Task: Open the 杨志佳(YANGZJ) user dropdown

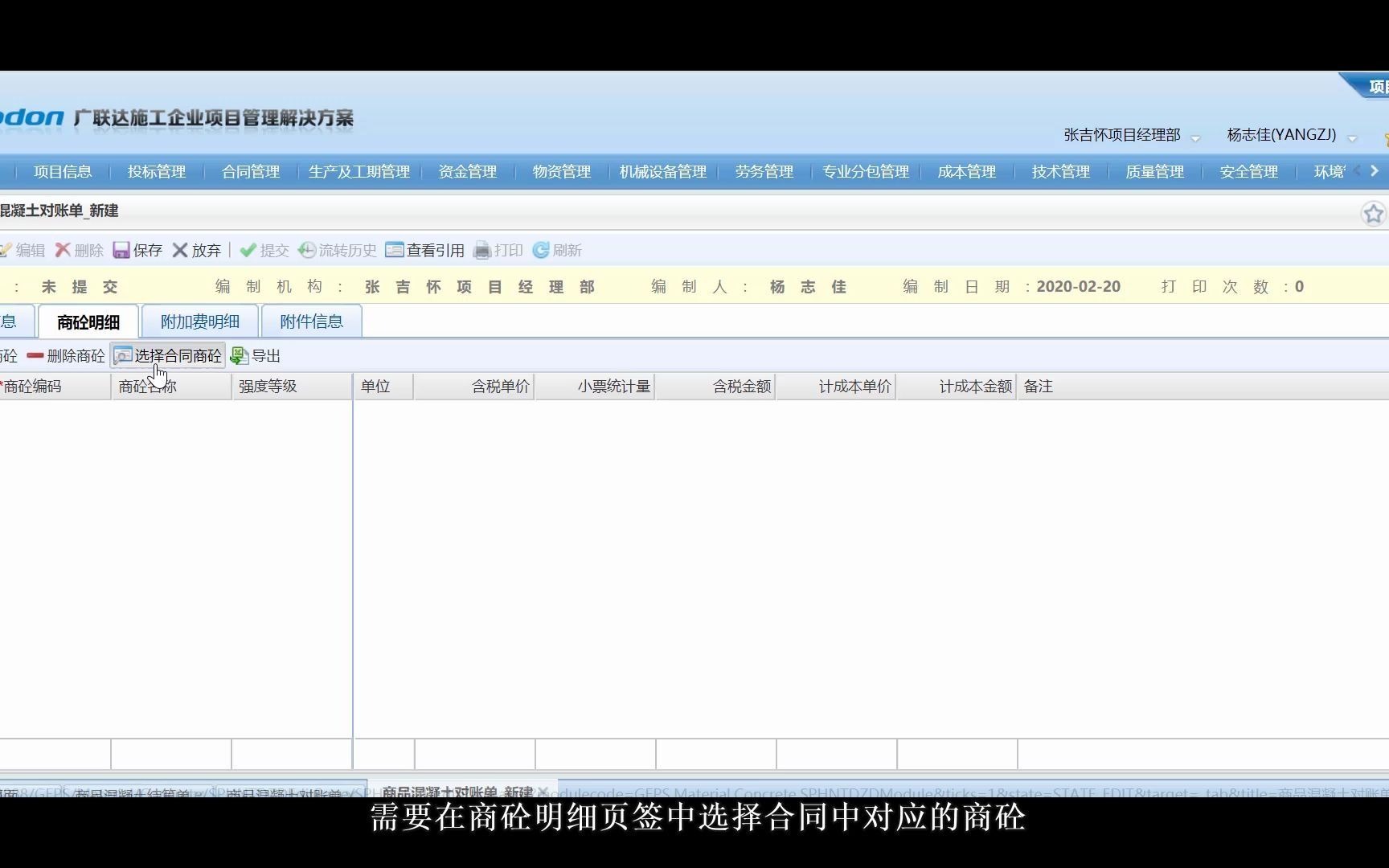Action: point(1352,138)
